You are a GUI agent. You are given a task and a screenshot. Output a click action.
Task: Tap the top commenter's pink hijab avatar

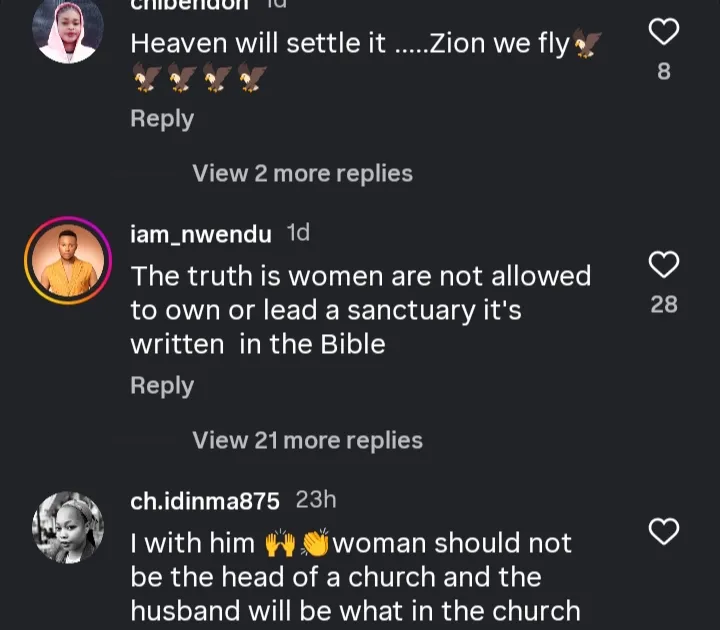(68, 28)
